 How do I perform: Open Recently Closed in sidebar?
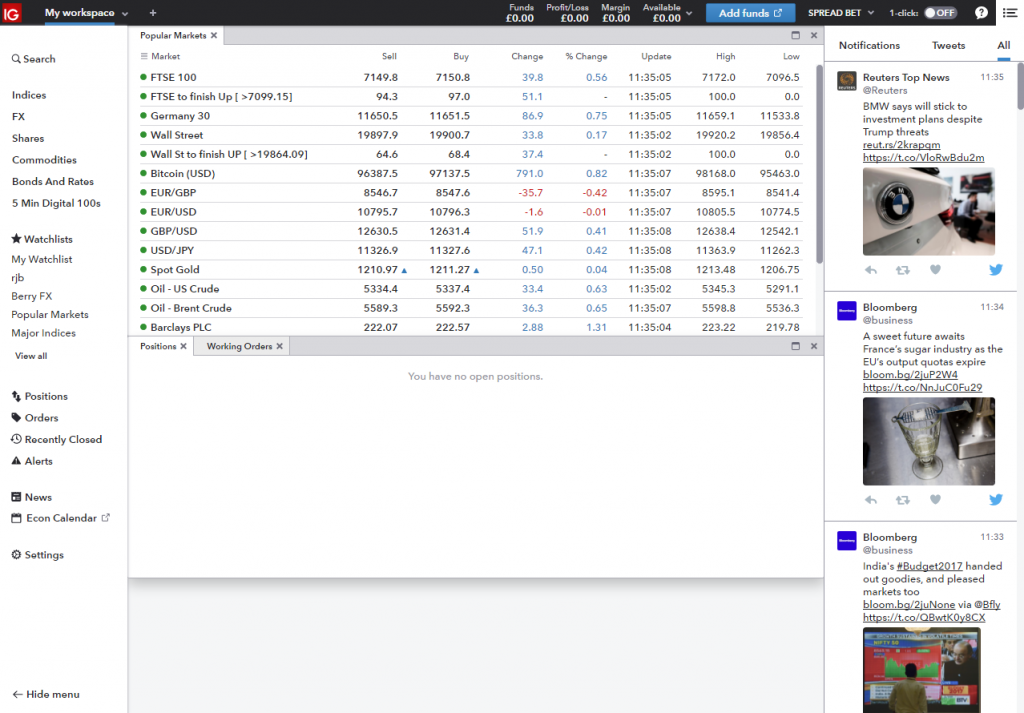click(x=57, y=439)
